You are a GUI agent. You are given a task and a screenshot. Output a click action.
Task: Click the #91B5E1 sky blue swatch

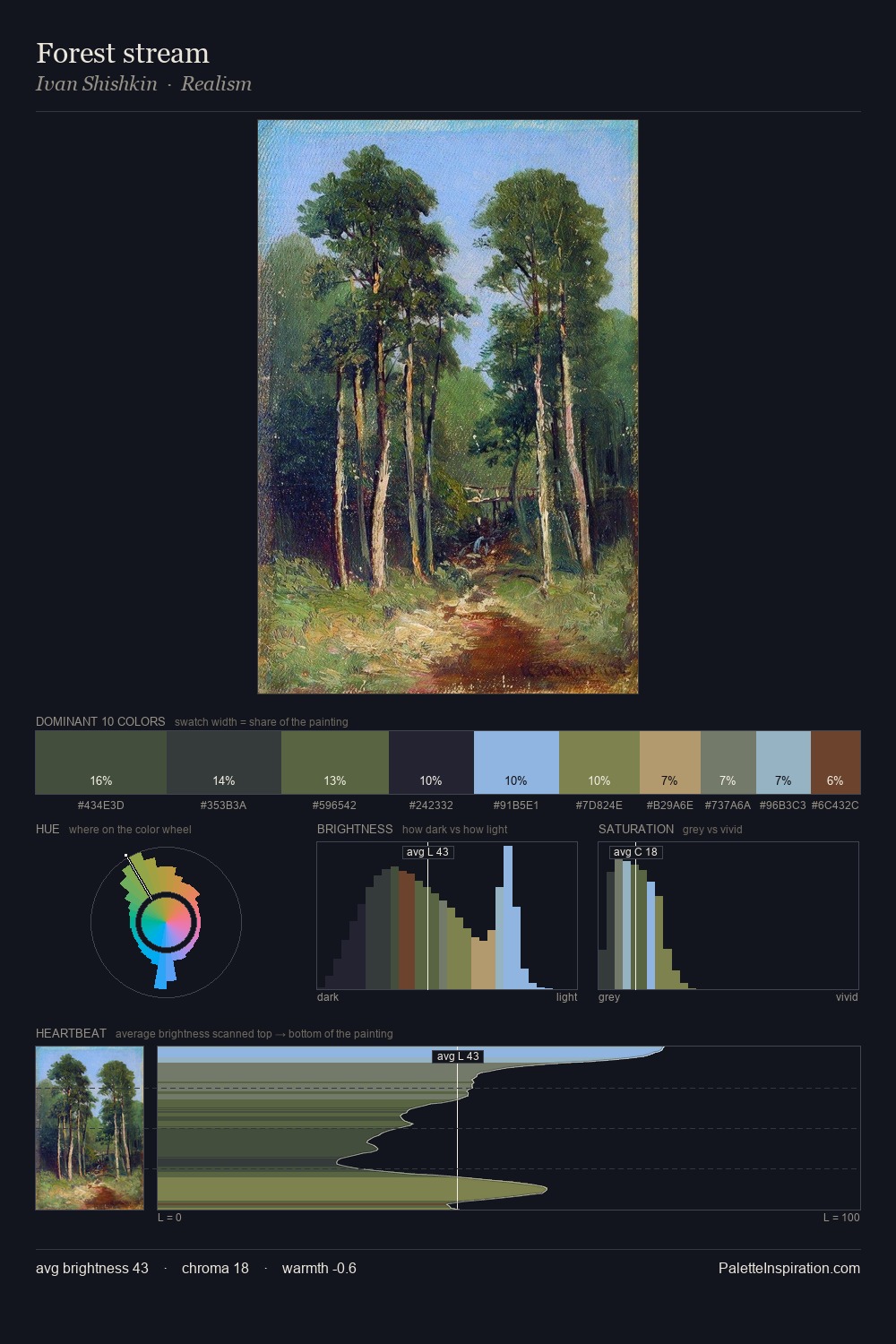(516, 762)
